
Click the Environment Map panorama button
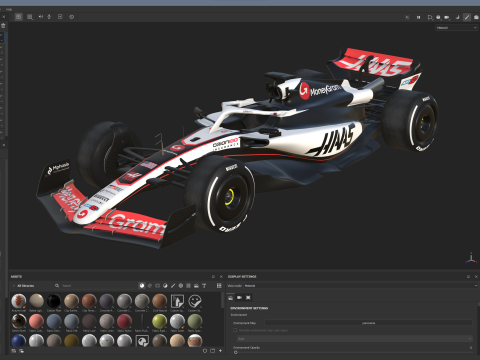click(368, 323)
